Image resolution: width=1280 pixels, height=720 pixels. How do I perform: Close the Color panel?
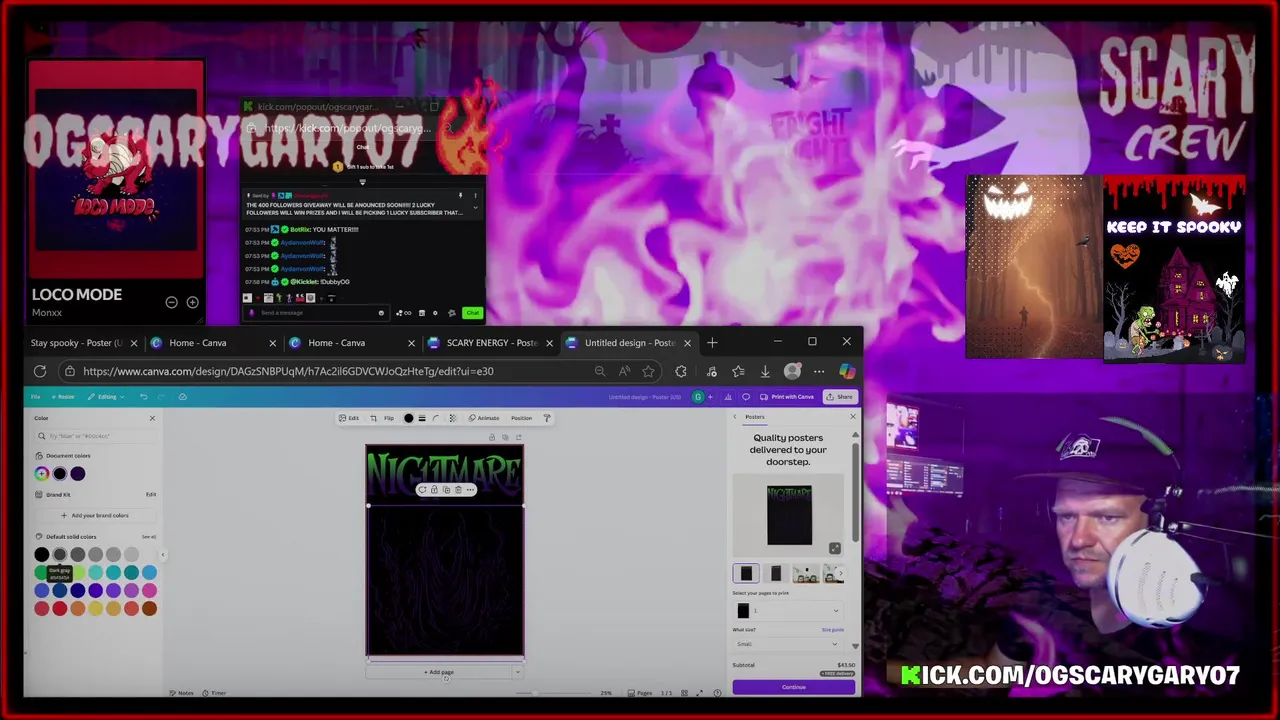(152, 418)
